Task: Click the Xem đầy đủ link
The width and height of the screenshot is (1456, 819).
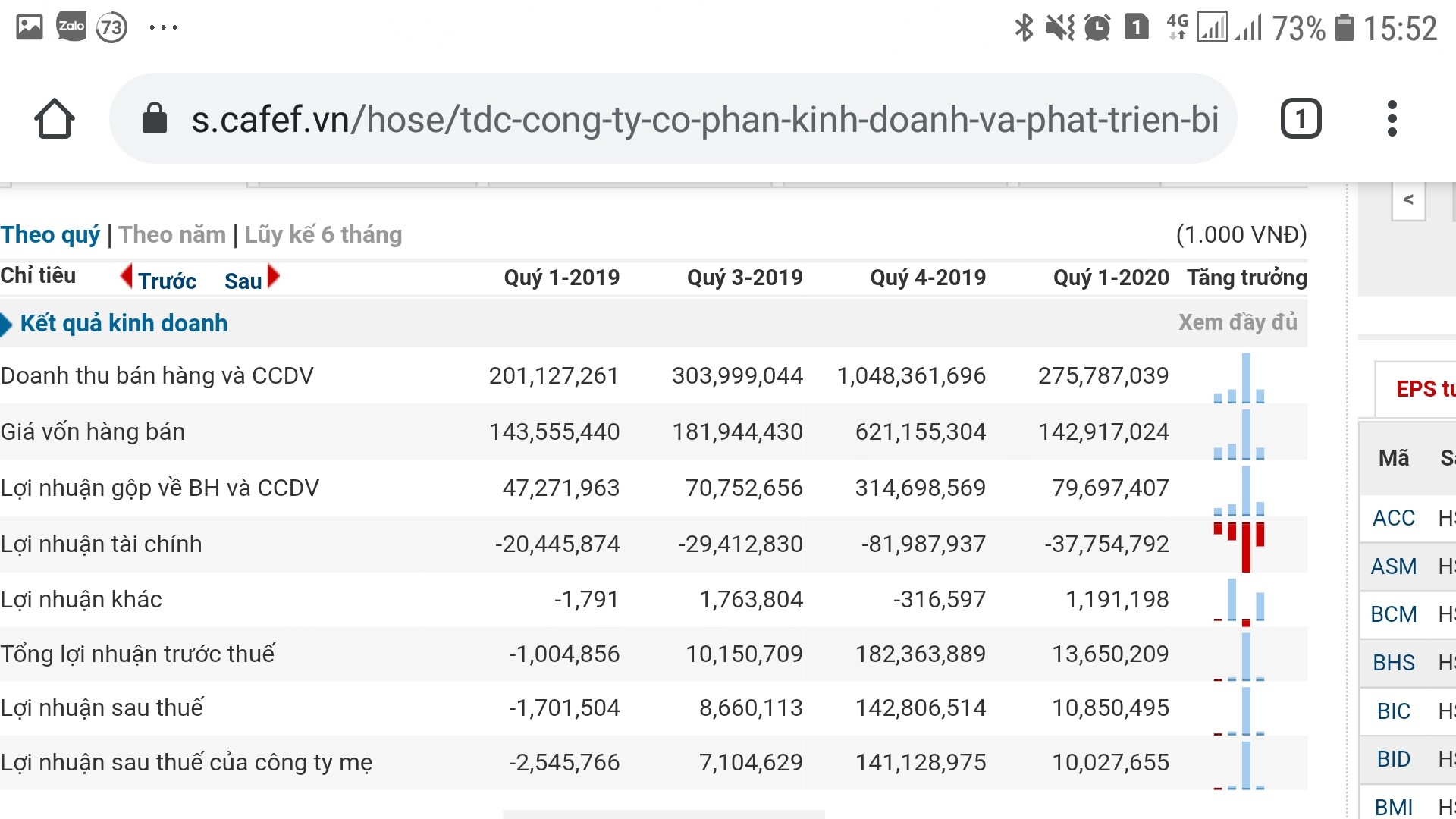Action: click(x=1237, y=323)
